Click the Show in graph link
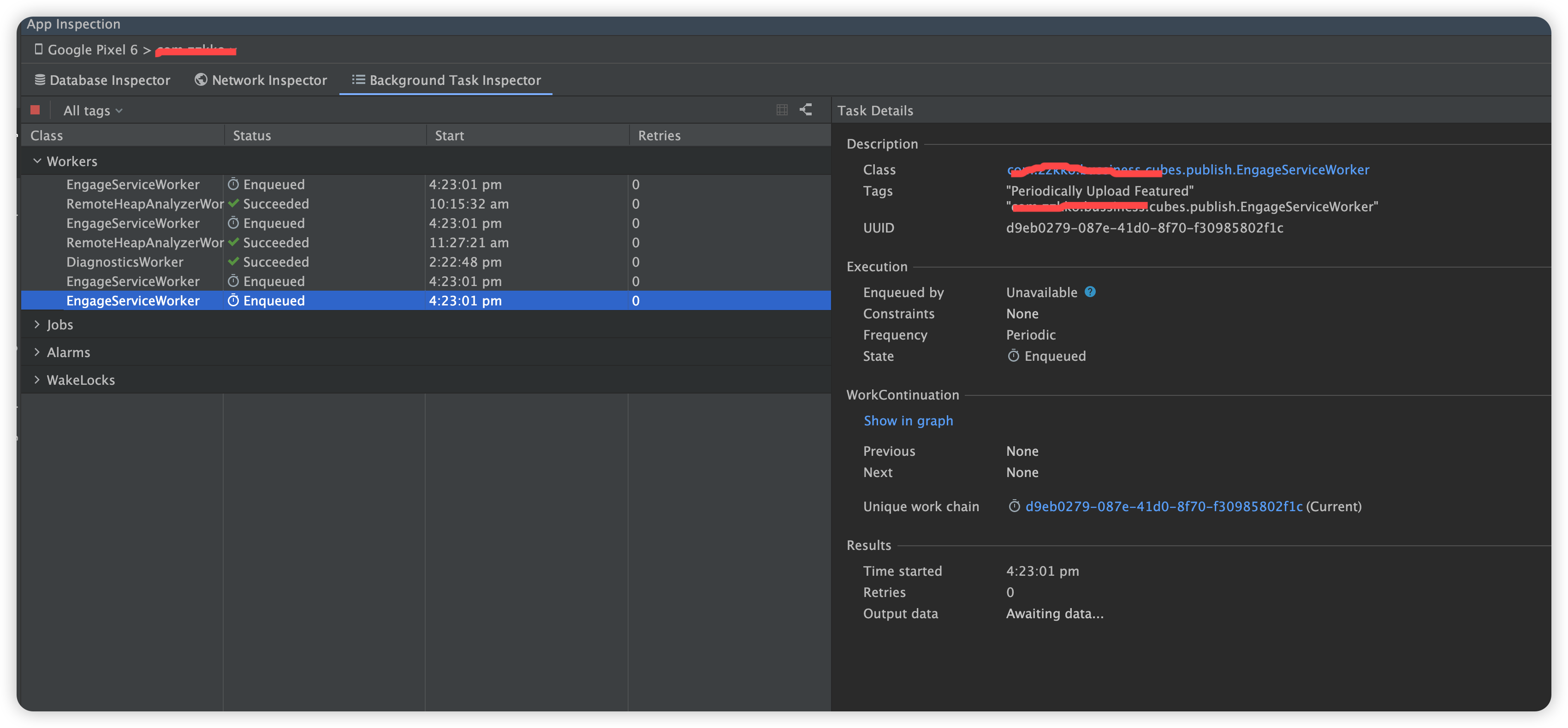This screenshot has width=1568, height=728. point(908,421)
